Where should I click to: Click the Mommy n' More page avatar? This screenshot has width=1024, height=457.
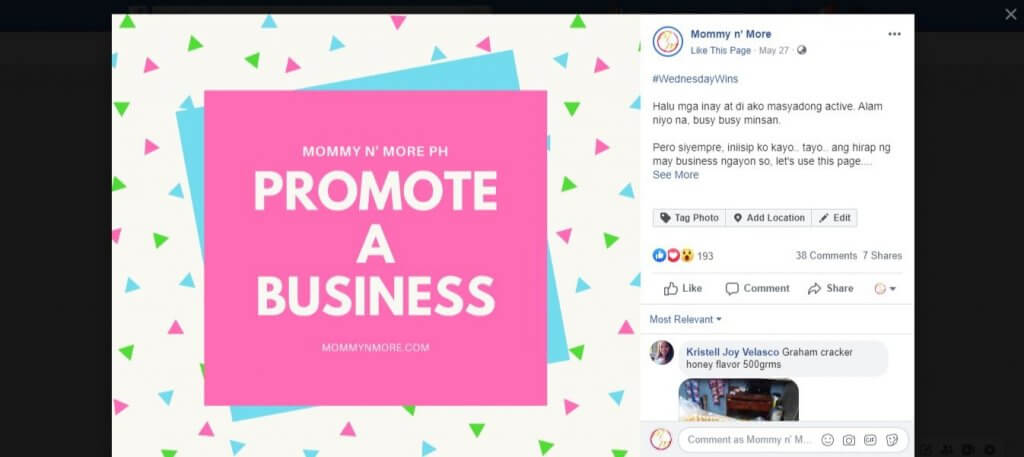point(667,42)
